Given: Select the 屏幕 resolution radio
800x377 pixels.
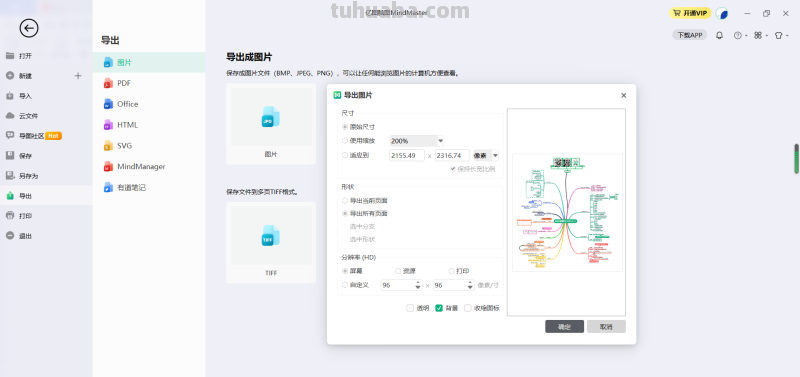Looking at the screenshot, I should pyautogui.click(x=345, y=271).
